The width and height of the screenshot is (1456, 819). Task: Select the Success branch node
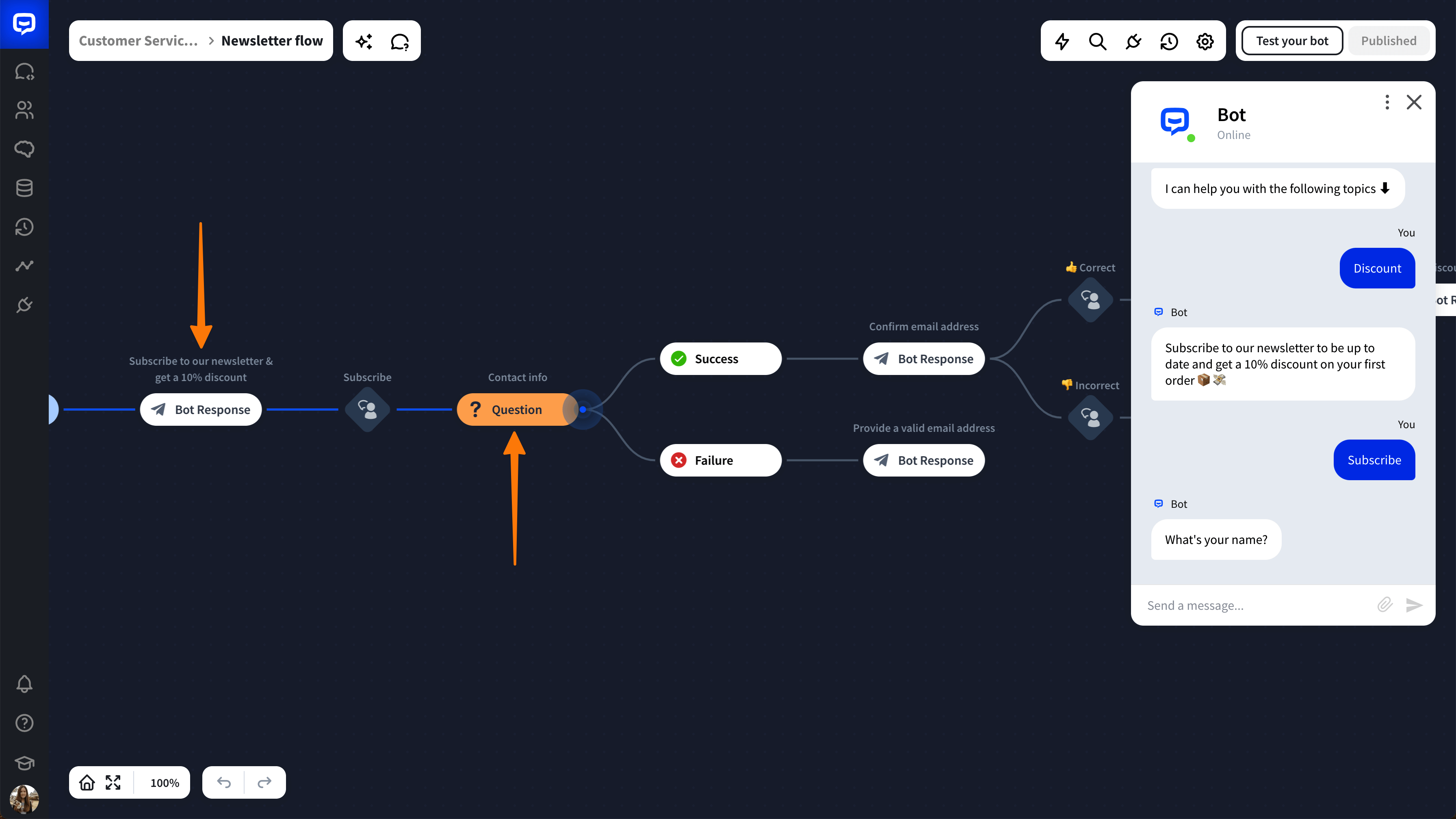[x=720, y=359]
